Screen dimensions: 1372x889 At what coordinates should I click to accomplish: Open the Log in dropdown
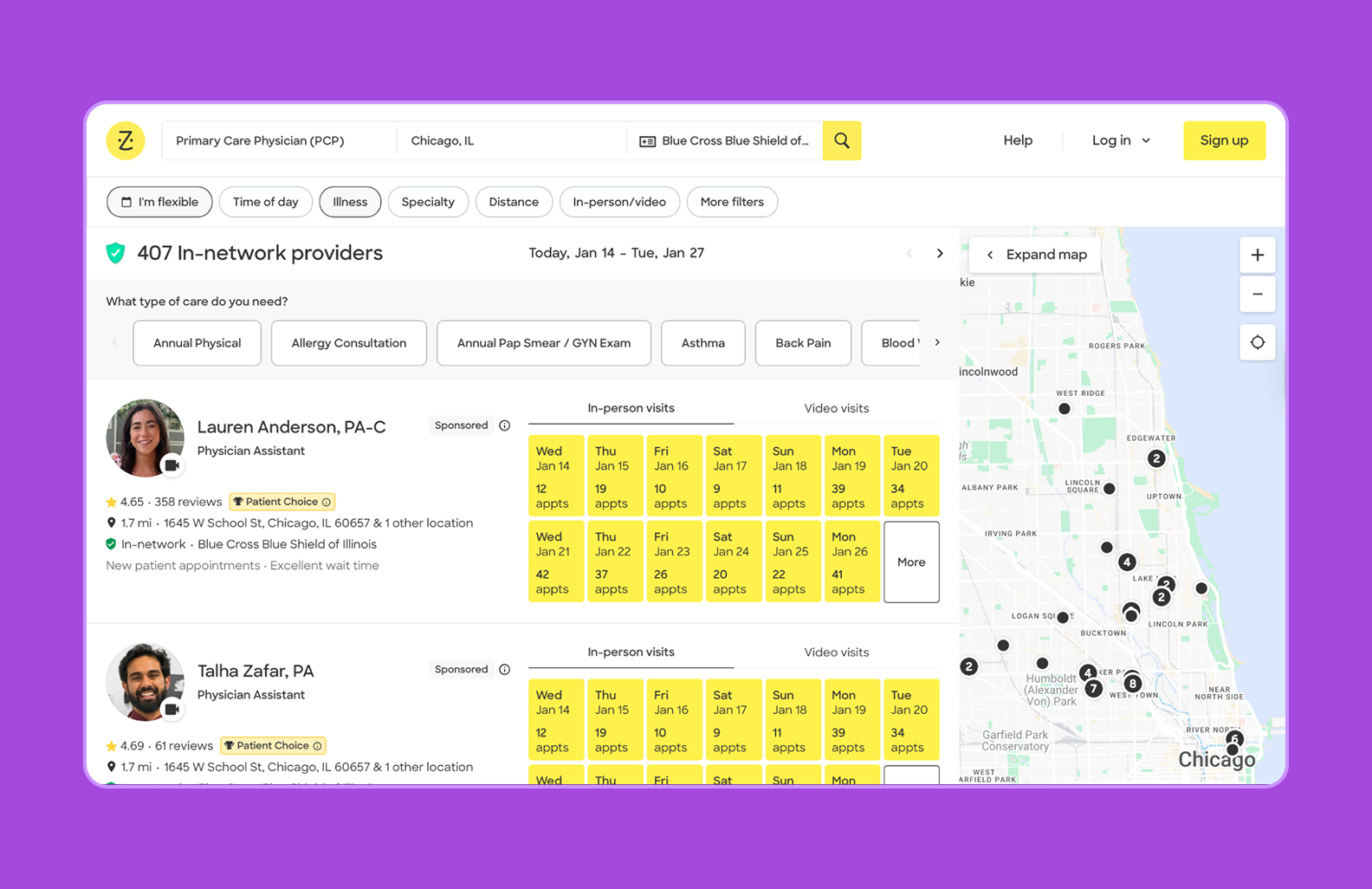tap(1121, 140)
